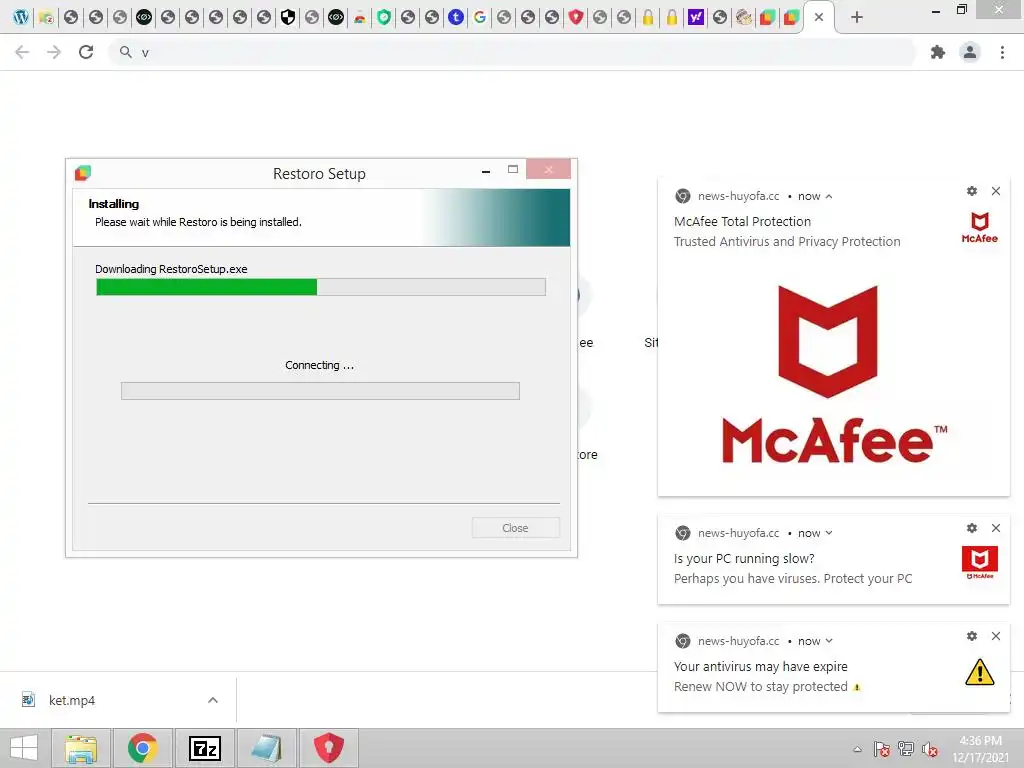This screenshot has height=768, width=1024.
Task: Click the Action Center flag tray icon
Action: [882, 749]
